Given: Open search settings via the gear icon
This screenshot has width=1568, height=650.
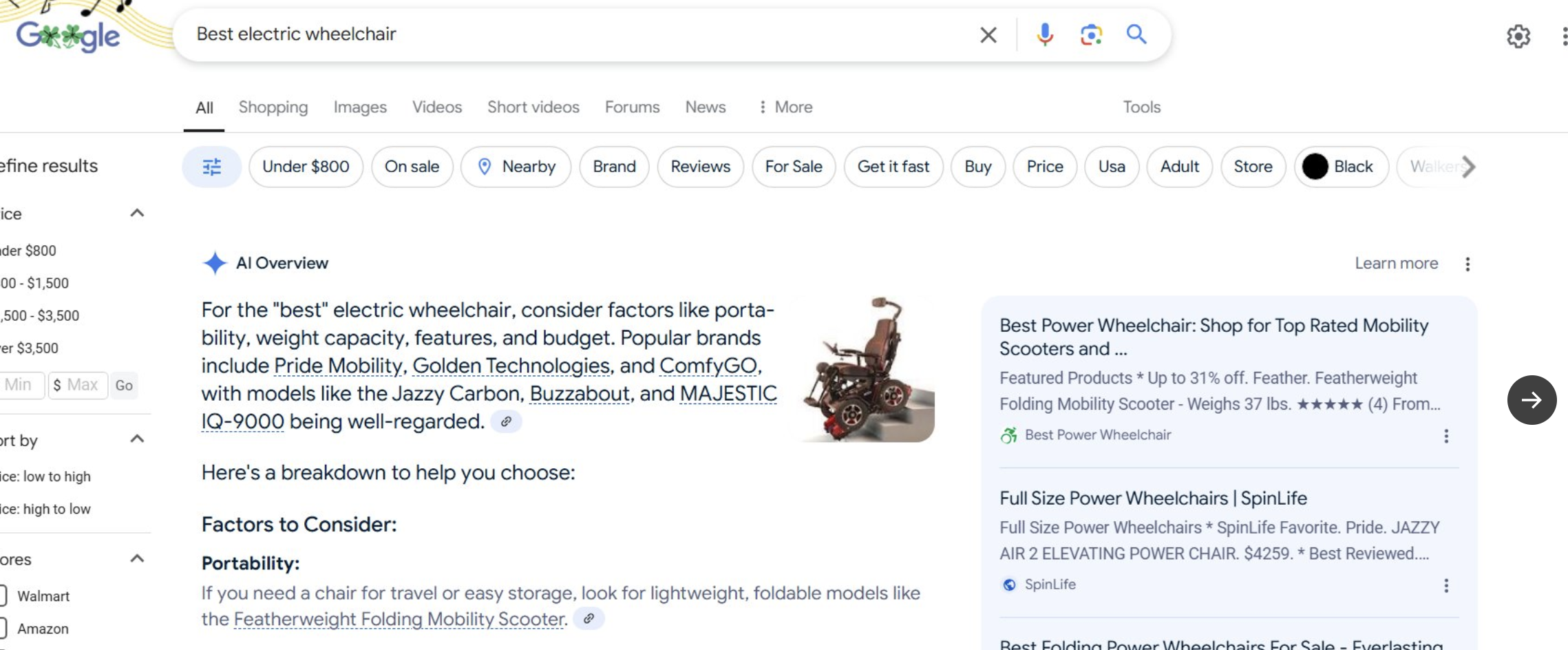Looking at the screenshot, I should pos(1518,36).
